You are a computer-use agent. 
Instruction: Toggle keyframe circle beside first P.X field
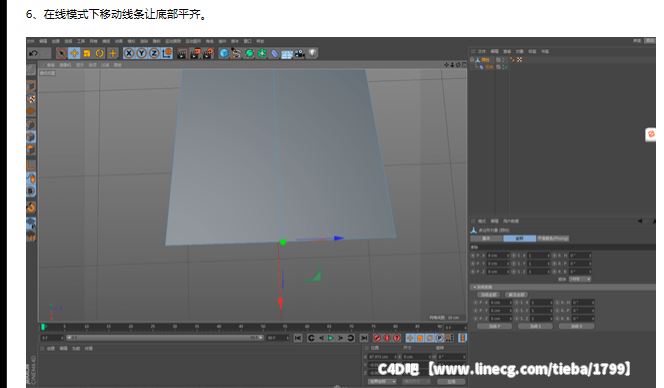pos(473,256)
